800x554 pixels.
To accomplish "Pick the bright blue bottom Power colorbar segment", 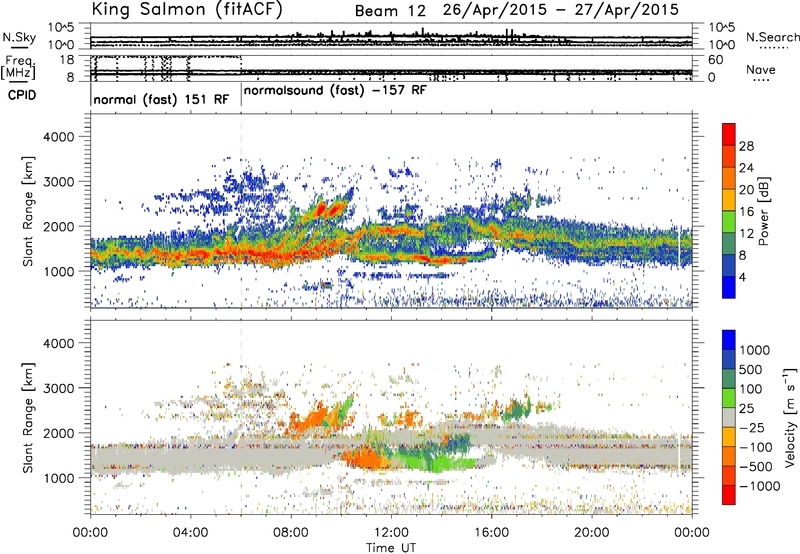I will point(729,287).
